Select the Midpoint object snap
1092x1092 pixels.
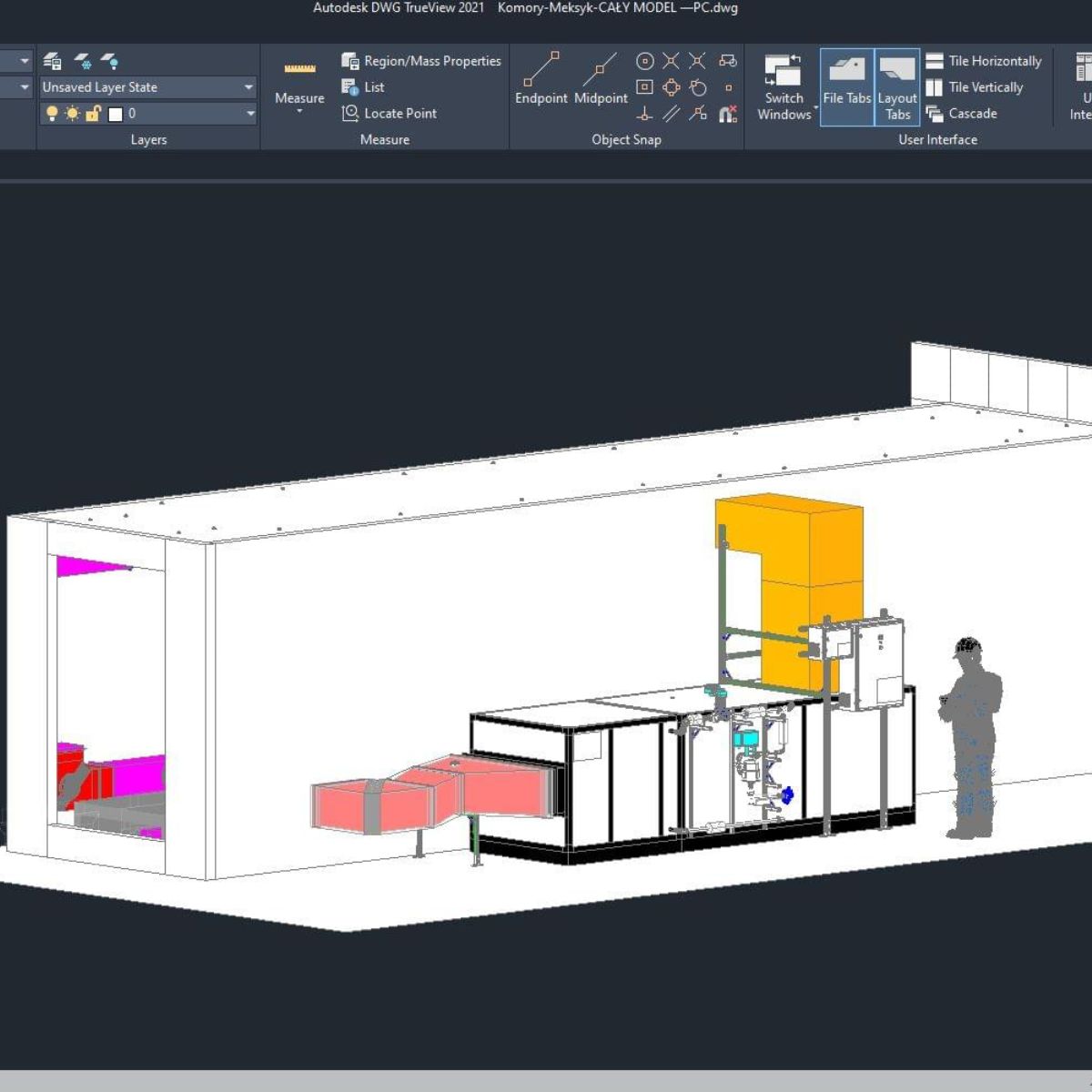(x=601, y=79)
